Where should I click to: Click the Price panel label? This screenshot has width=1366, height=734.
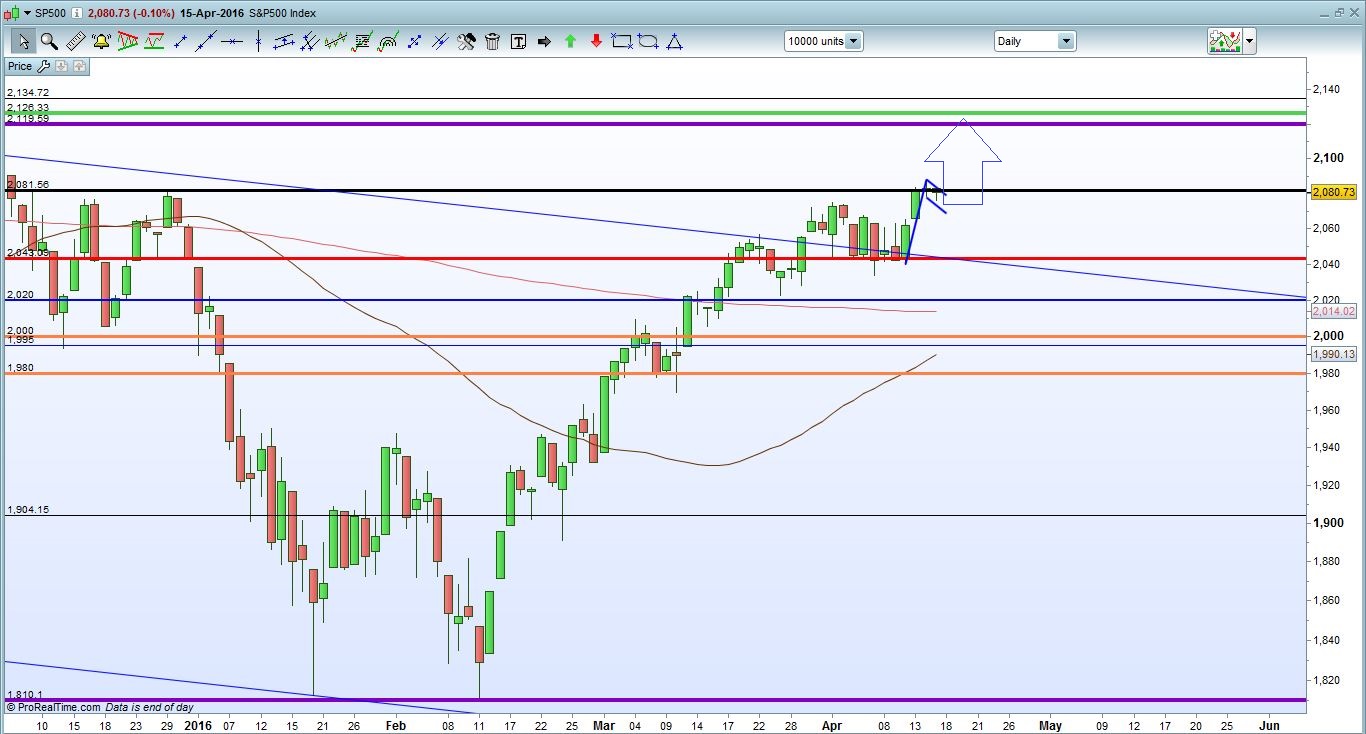(x=20, y=67)
